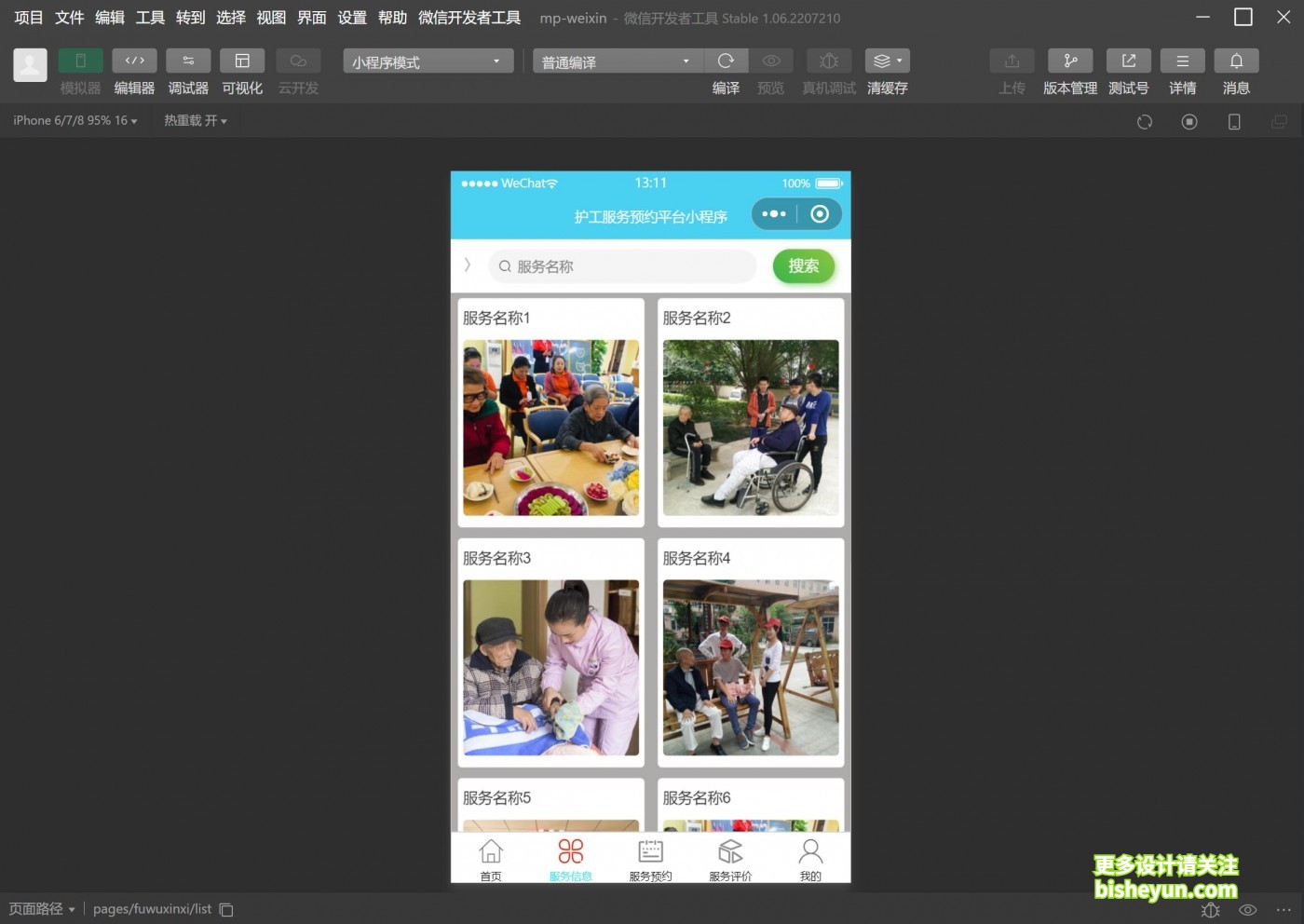The height and width of the screenshot is (924, 1304).
Task: Open the 服务名称2 wheelchair image
Action: point(751,428)
